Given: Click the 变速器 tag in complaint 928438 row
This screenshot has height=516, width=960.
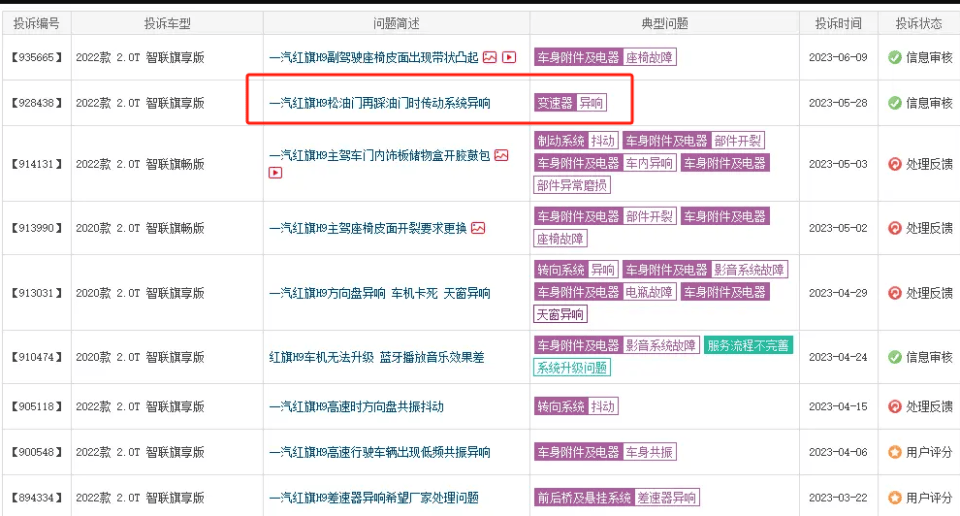Looking at the screenshot, I should click(x=555, y=103).
